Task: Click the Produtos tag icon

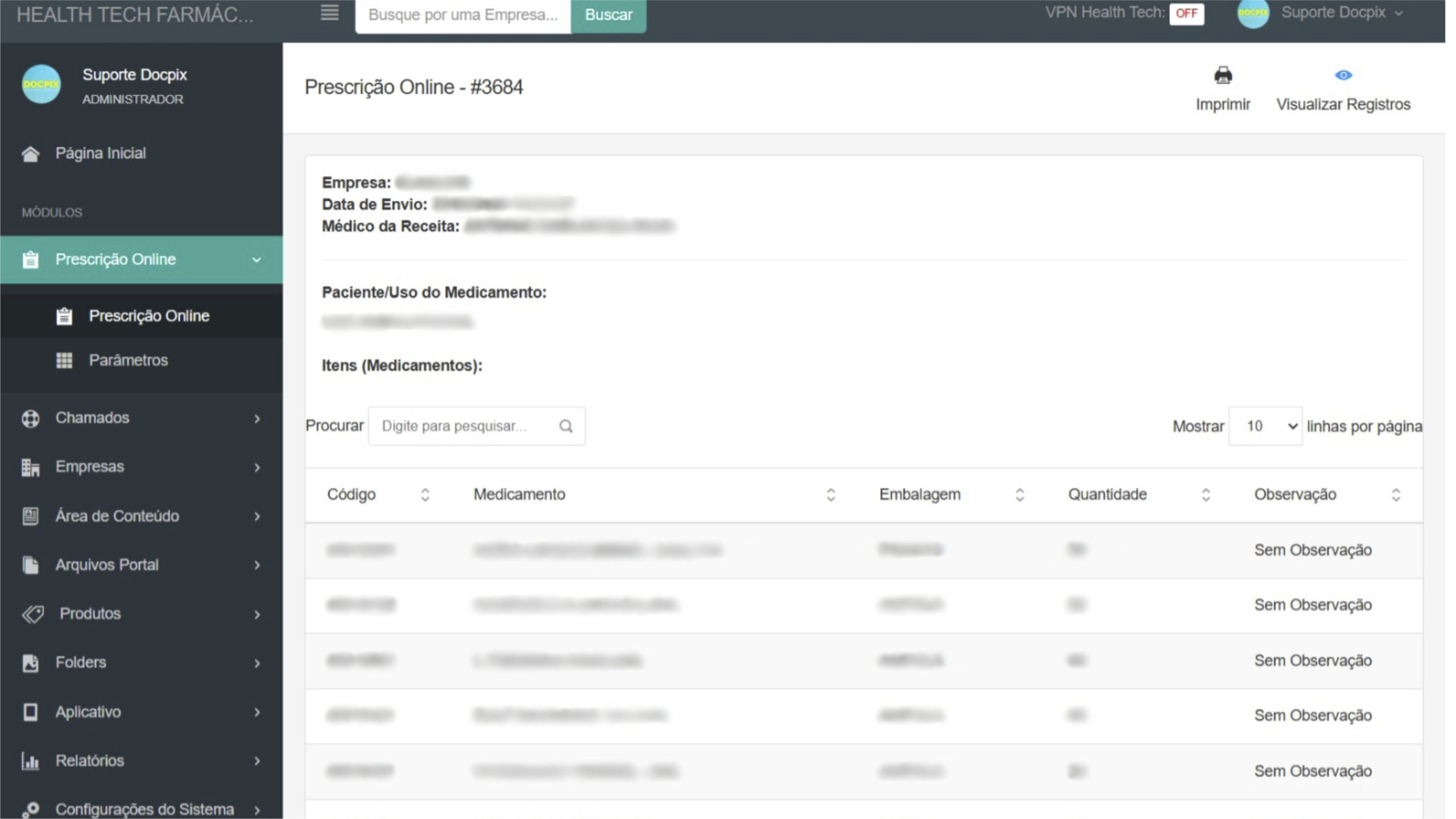Action: coord(32,614)
